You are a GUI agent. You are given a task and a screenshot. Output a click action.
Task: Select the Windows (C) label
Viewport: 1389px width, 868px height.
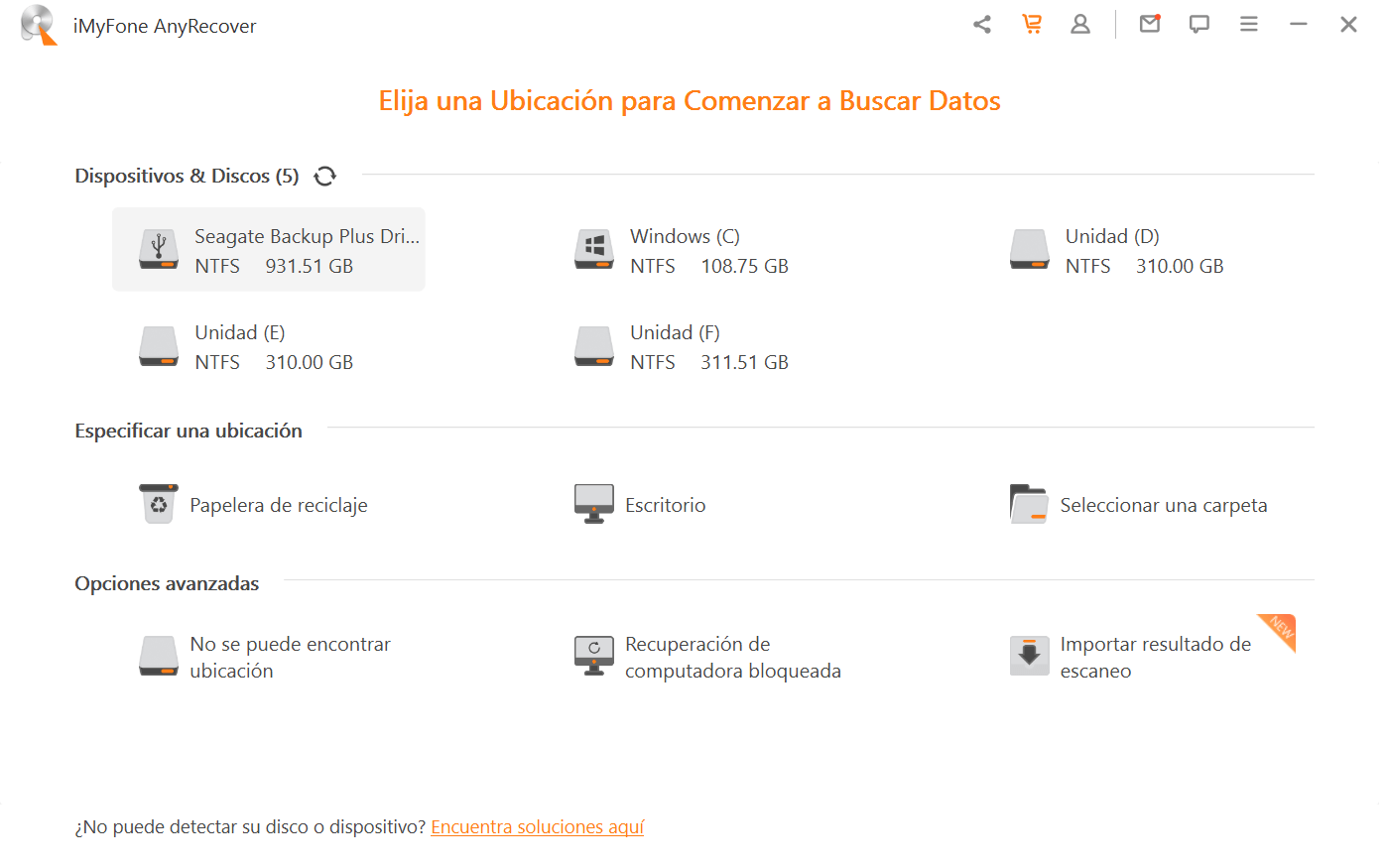(685, 236)
